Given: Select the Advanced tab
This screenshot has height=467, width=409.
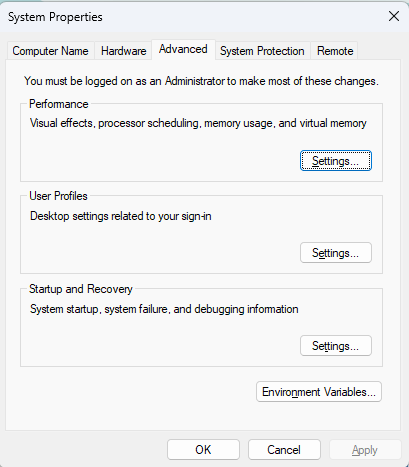Looking at the screenshot, I should click(183, 49).
